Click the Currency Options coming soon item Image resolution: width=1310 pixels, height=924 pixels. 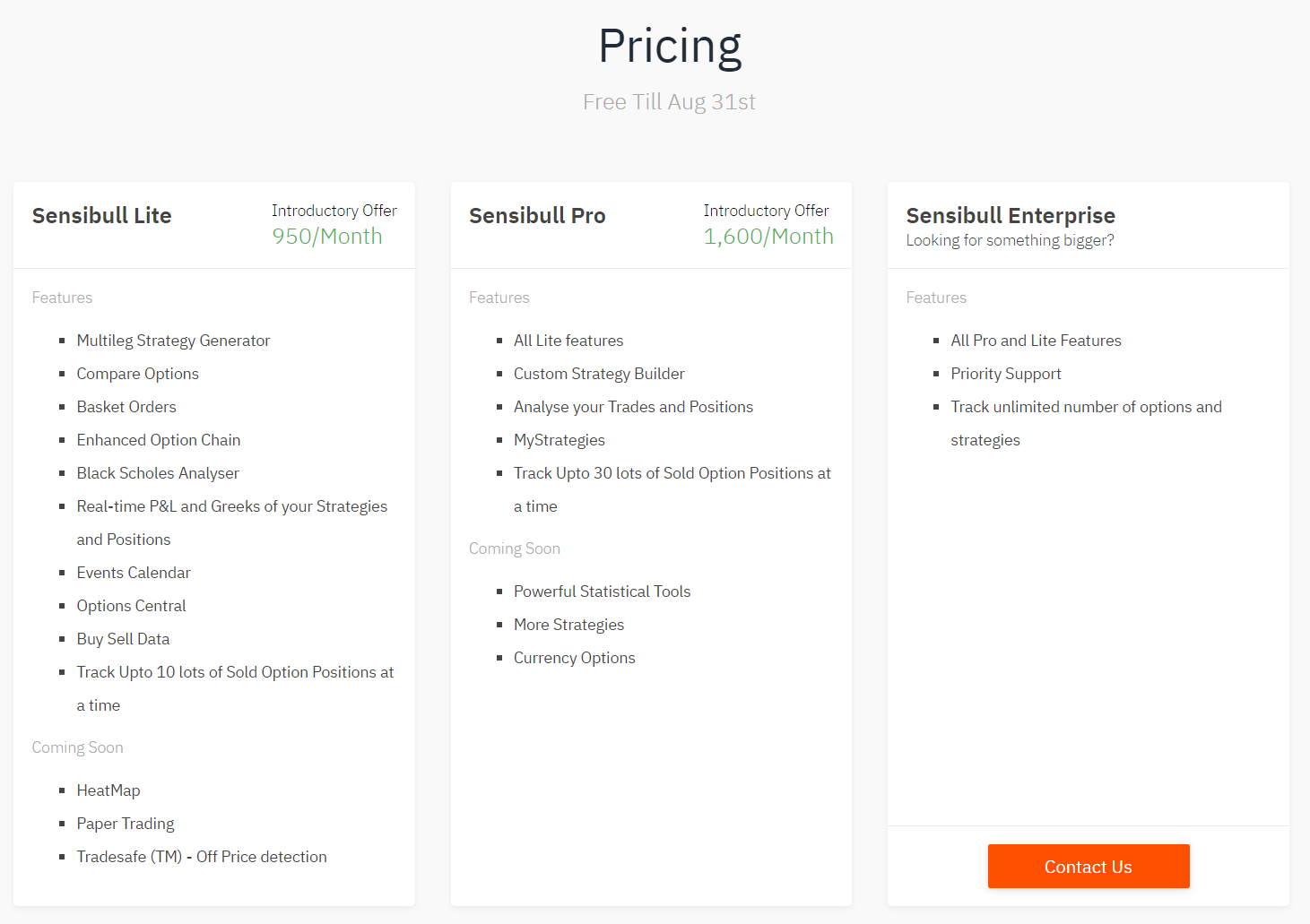pos(575,658)
